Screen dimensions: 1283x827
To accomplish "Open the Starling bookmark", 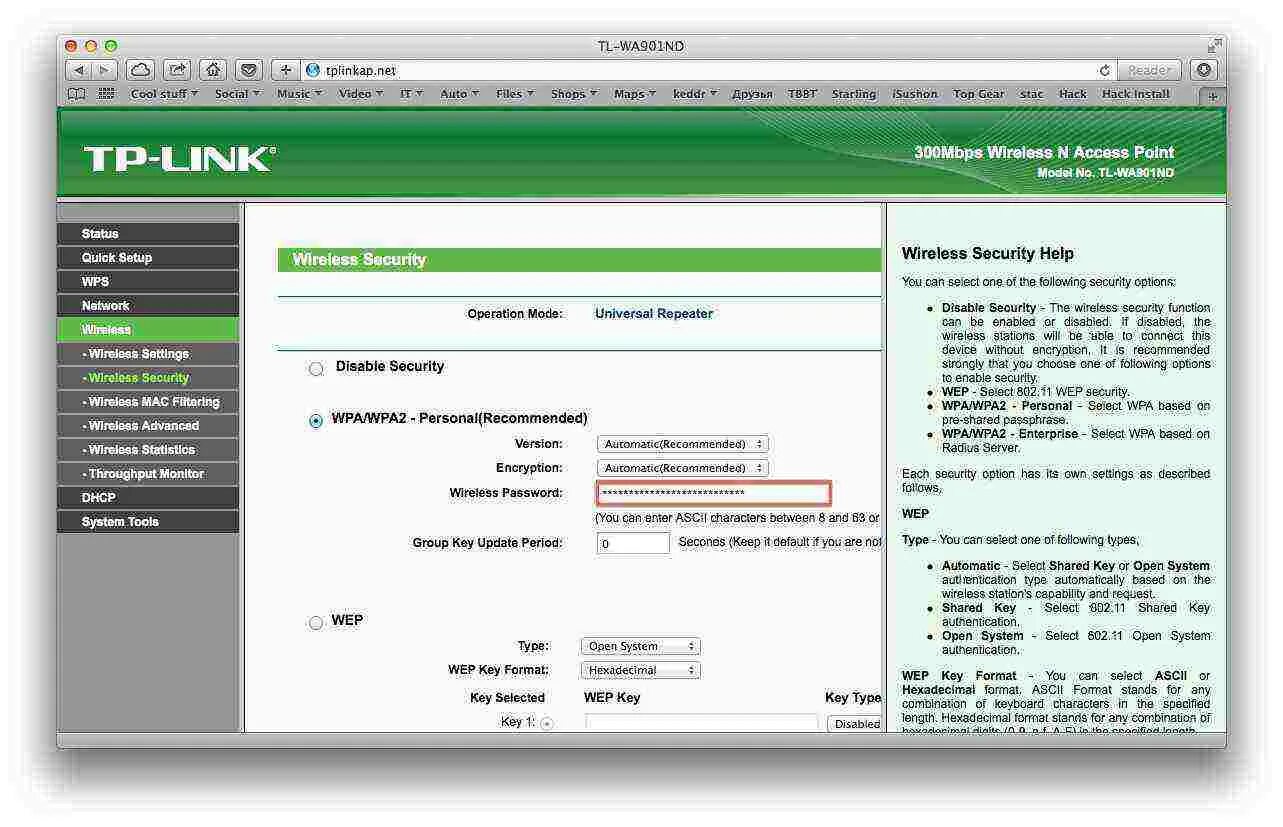I will point(854,94).
